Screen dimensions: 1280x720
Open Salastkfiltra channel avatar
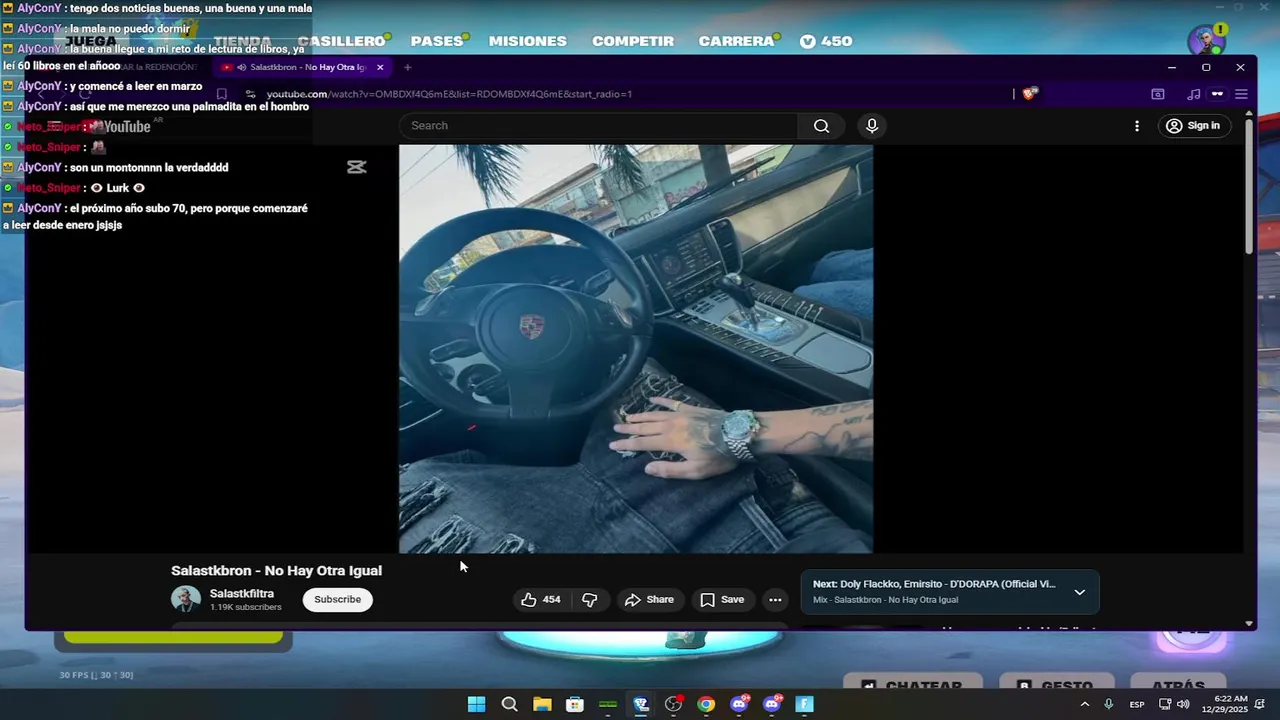(x=186, y=599)
